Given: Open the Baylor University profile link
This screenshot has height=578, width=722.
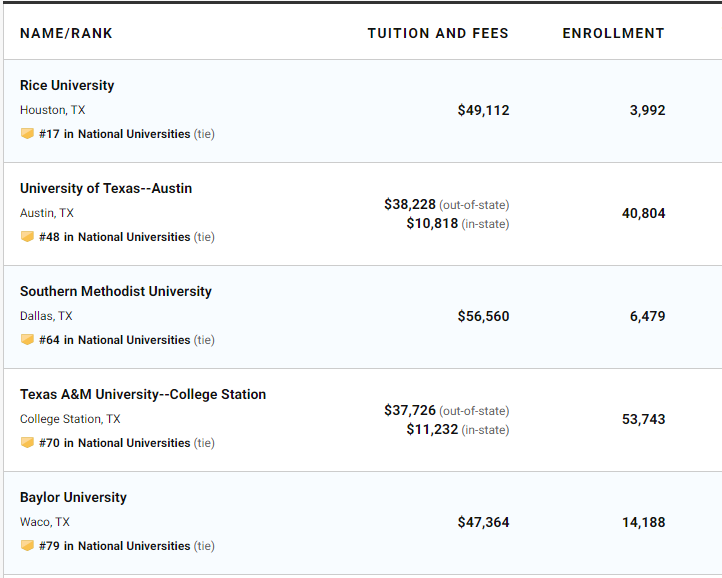Looking at the screenshot, I should tap(73, 497).
